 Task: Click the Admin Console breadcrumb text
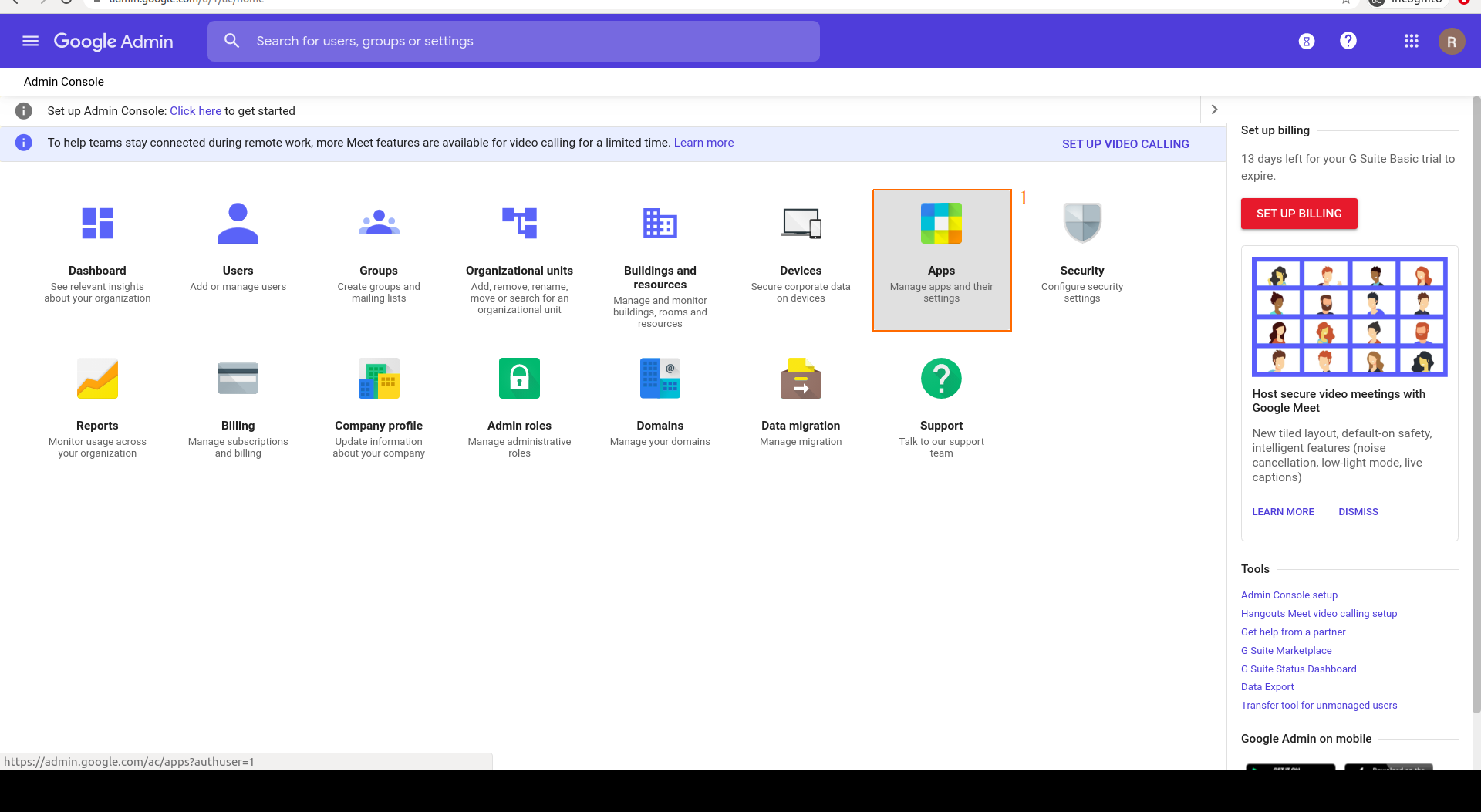[64, 82]
